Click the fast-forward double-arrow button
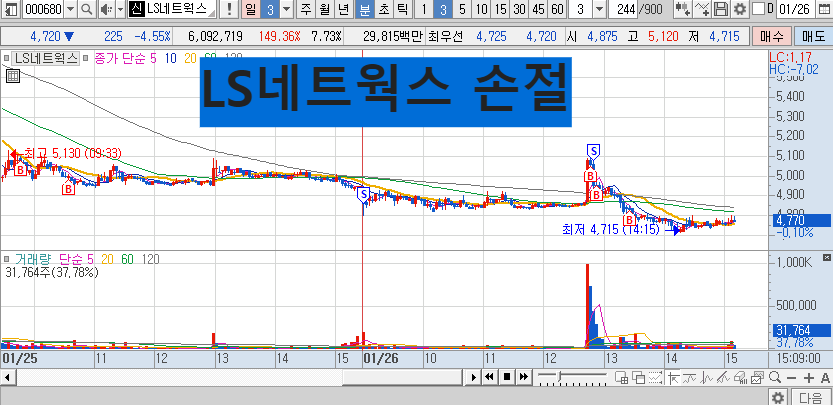This screenshot has height=405, width=833. pyautogui.click(x=524, y=377)
